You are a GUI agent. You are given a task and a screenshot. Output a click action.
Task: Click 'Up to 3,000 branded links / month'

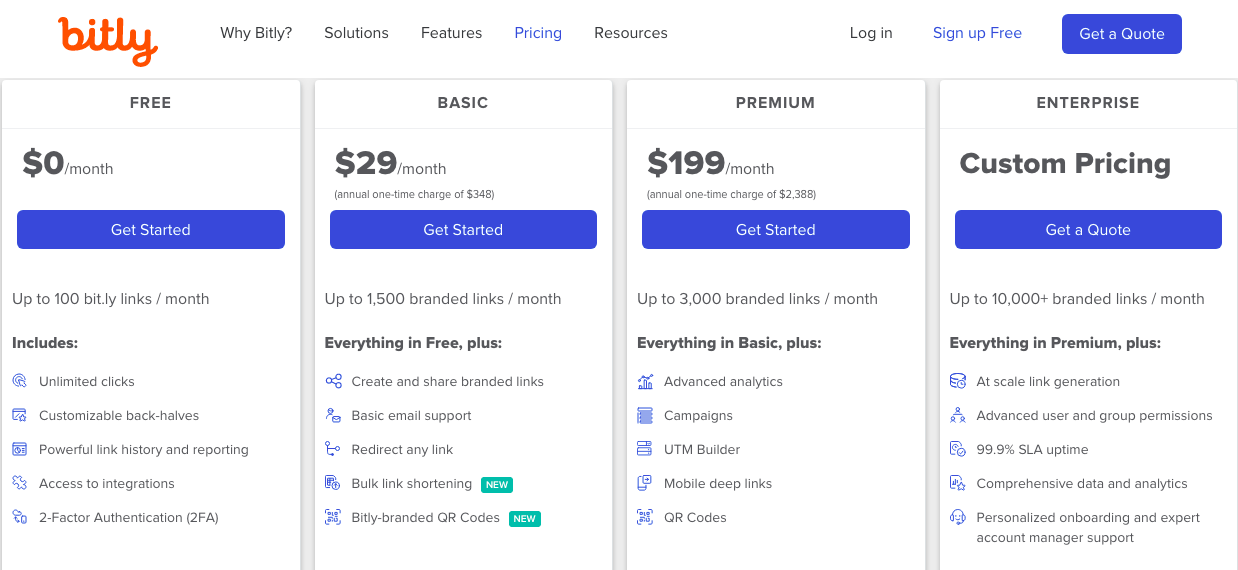pyautogui.click(x=757, y=299)
